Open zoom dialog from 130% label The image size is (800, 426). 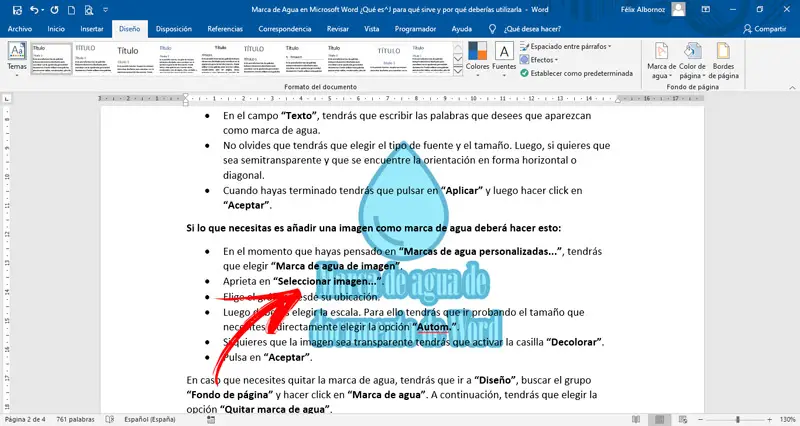click(x=787, y=419)
